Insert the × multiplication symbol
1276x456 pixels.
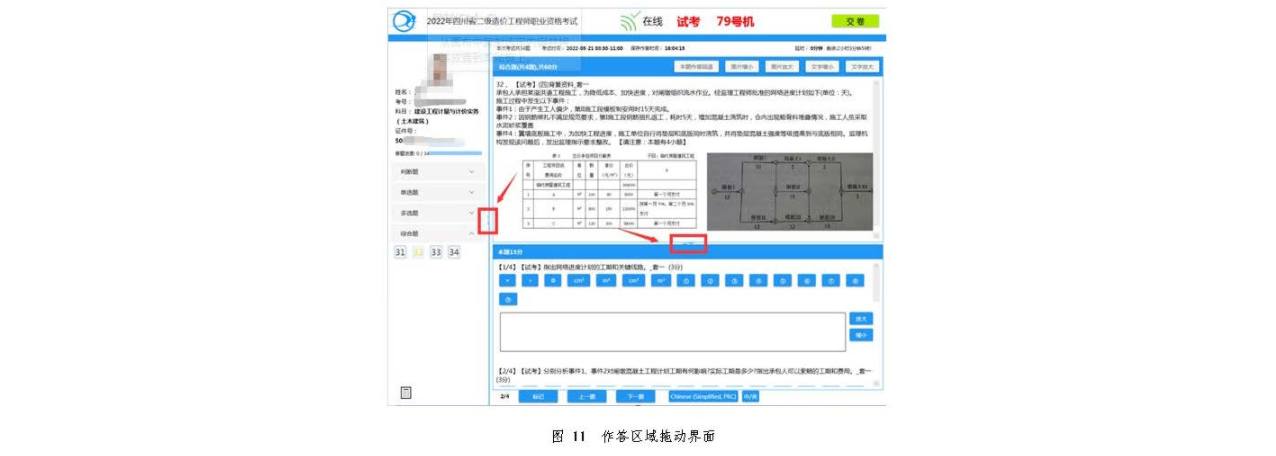click(507, 281)
